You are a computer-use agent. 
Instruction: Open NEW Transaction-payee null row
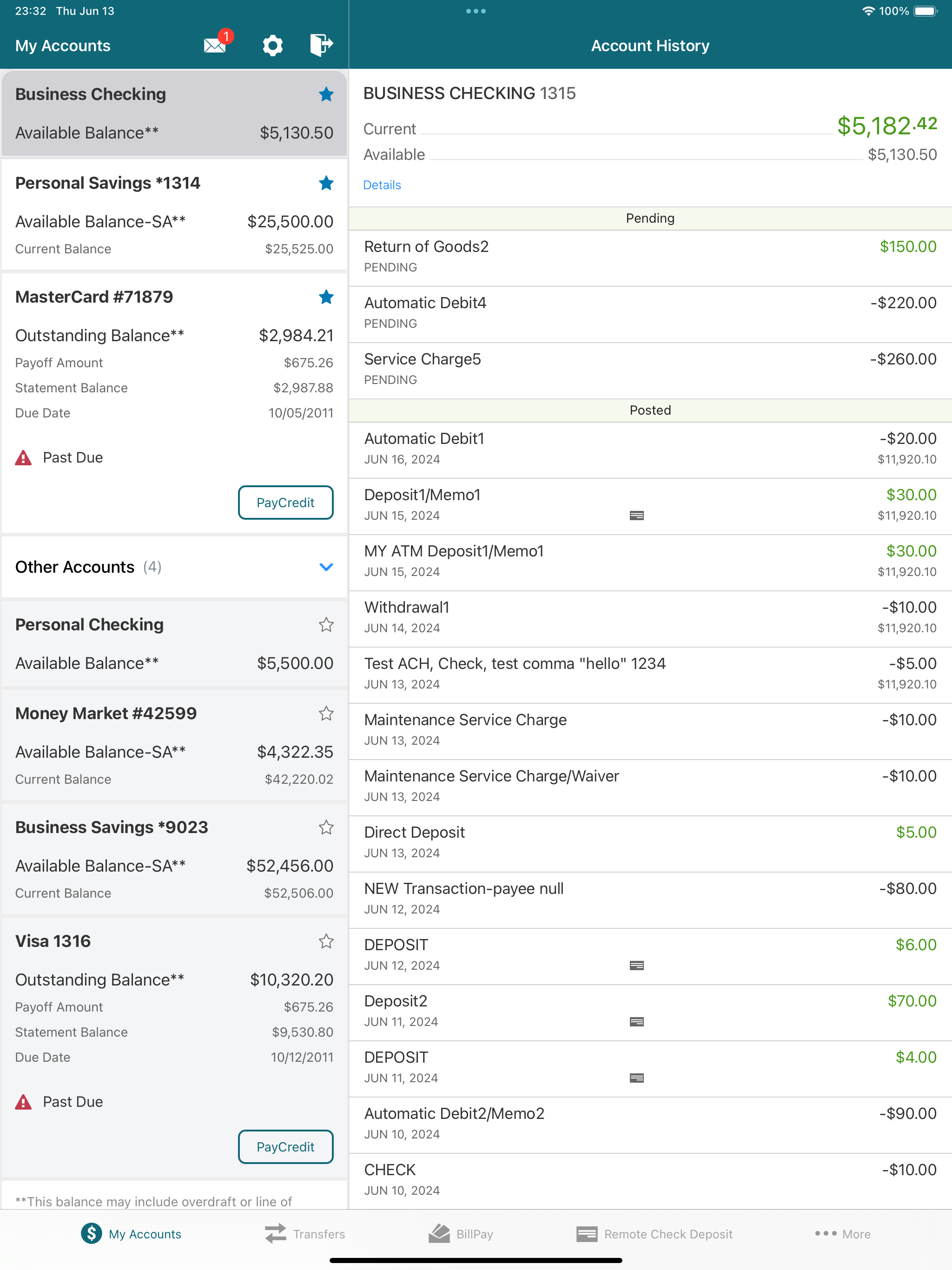[650, 900]
